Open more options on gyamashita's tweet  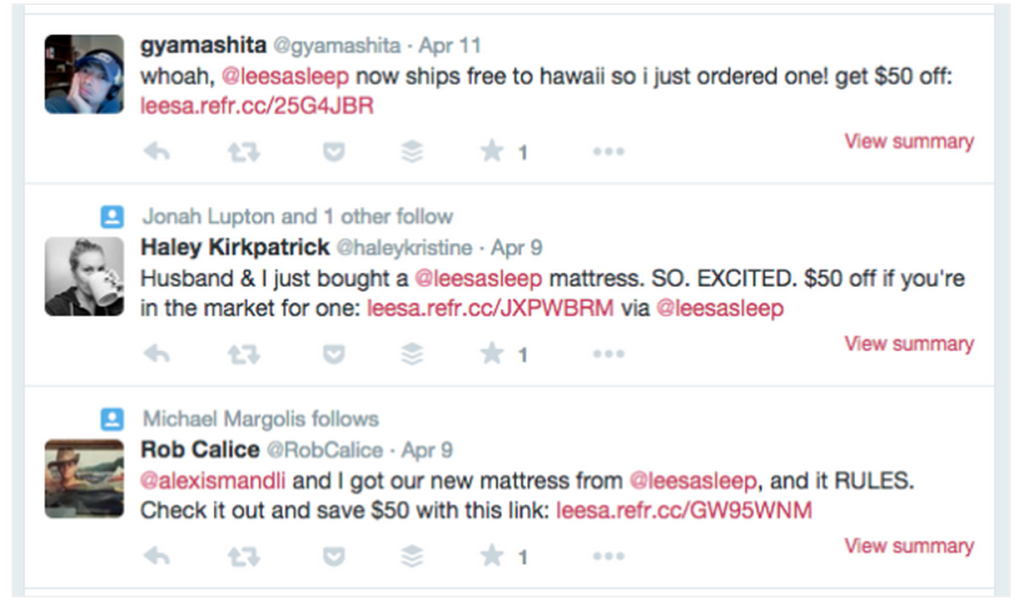point(608,152)
